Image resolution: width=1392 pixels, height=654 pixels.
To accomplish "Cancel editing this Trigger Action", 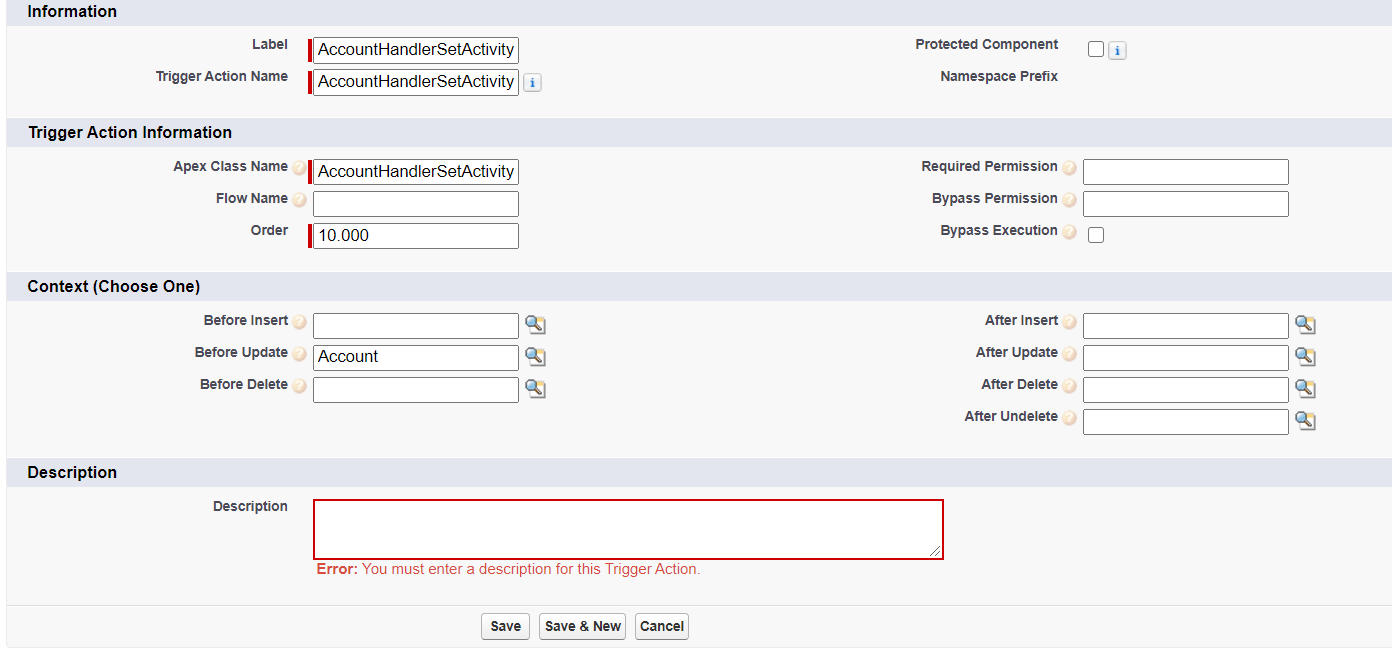I will coord(661,626).
